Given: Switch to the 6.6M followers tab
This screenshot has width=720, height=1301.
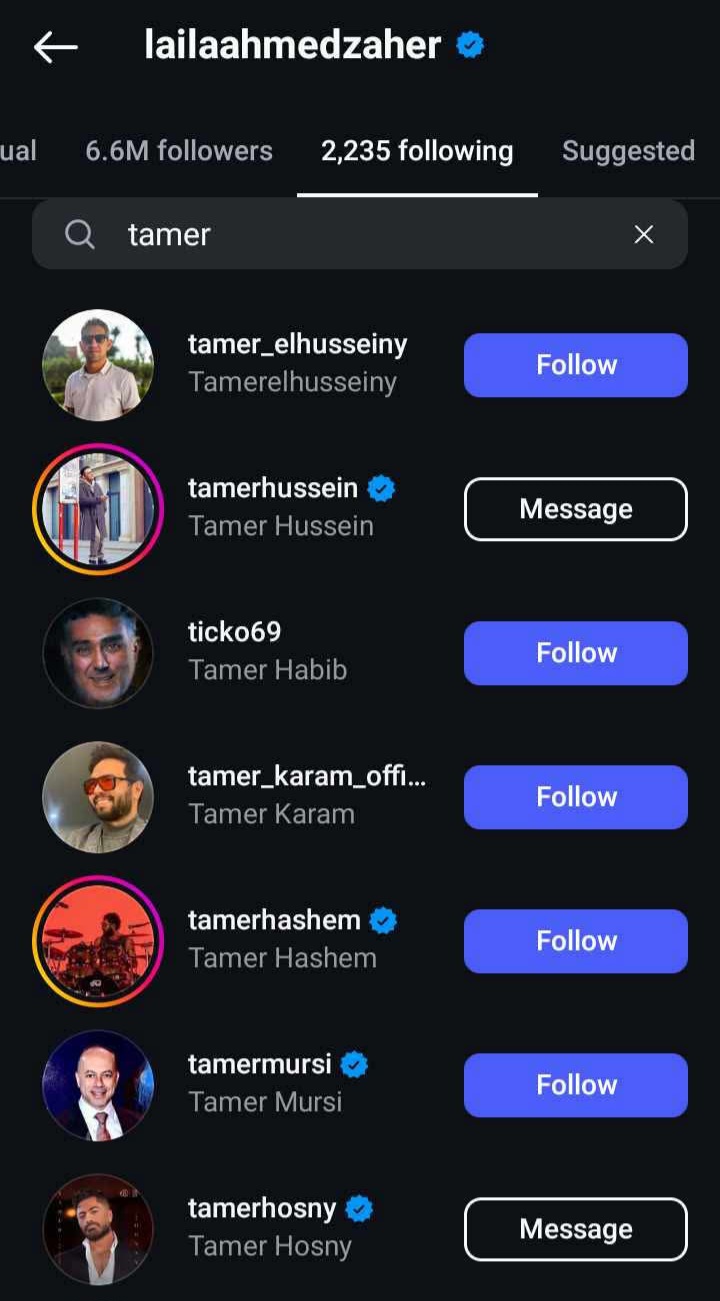Looking at the screenshot, I should [179, 151].
